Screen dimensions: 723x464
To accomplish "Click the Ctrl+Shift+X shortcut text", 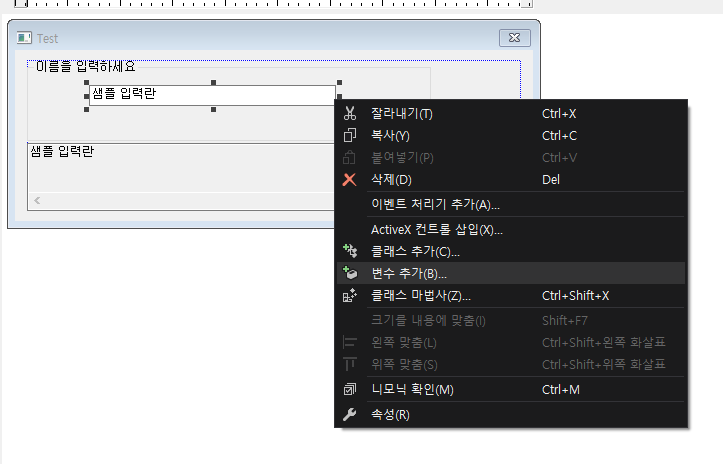I will 575,295.
